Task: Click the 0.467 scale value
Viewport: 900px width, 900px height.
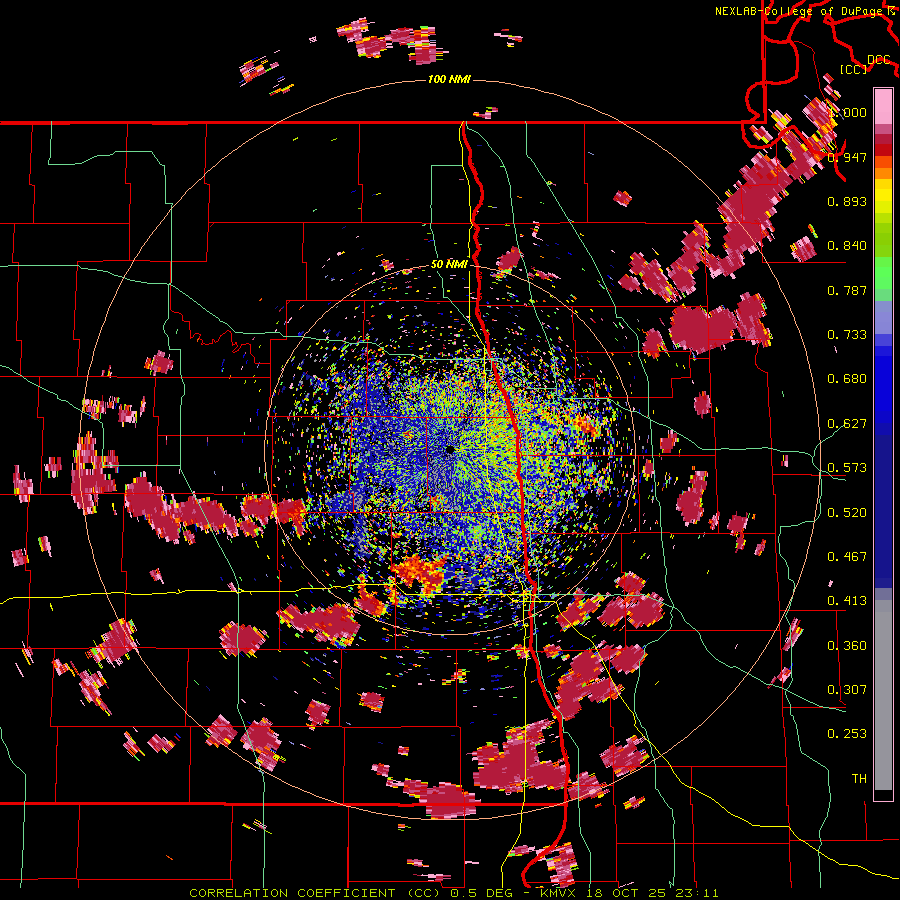Action: point(847,557)
